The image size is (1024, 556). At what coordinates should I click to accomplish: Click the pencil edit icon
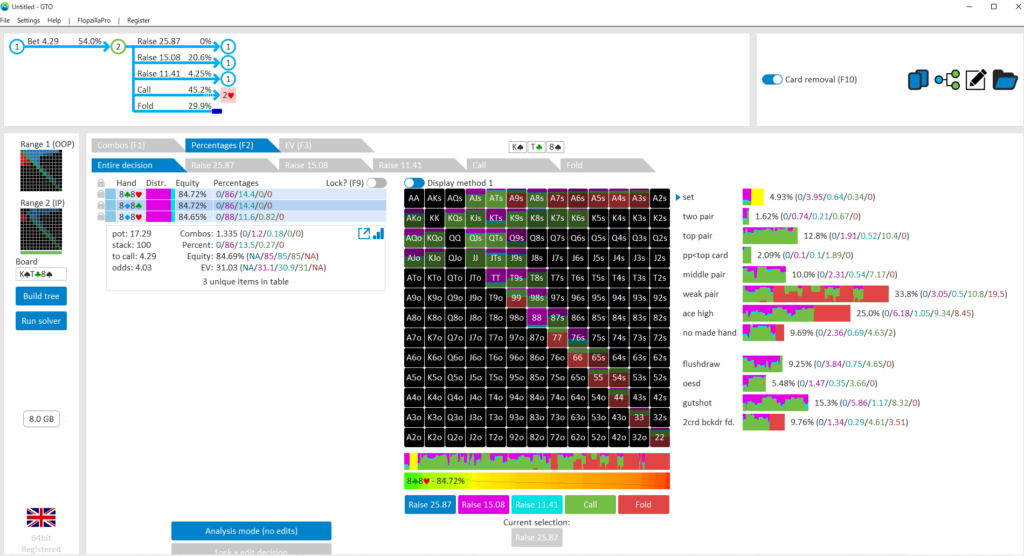click(x=976, y=80)
